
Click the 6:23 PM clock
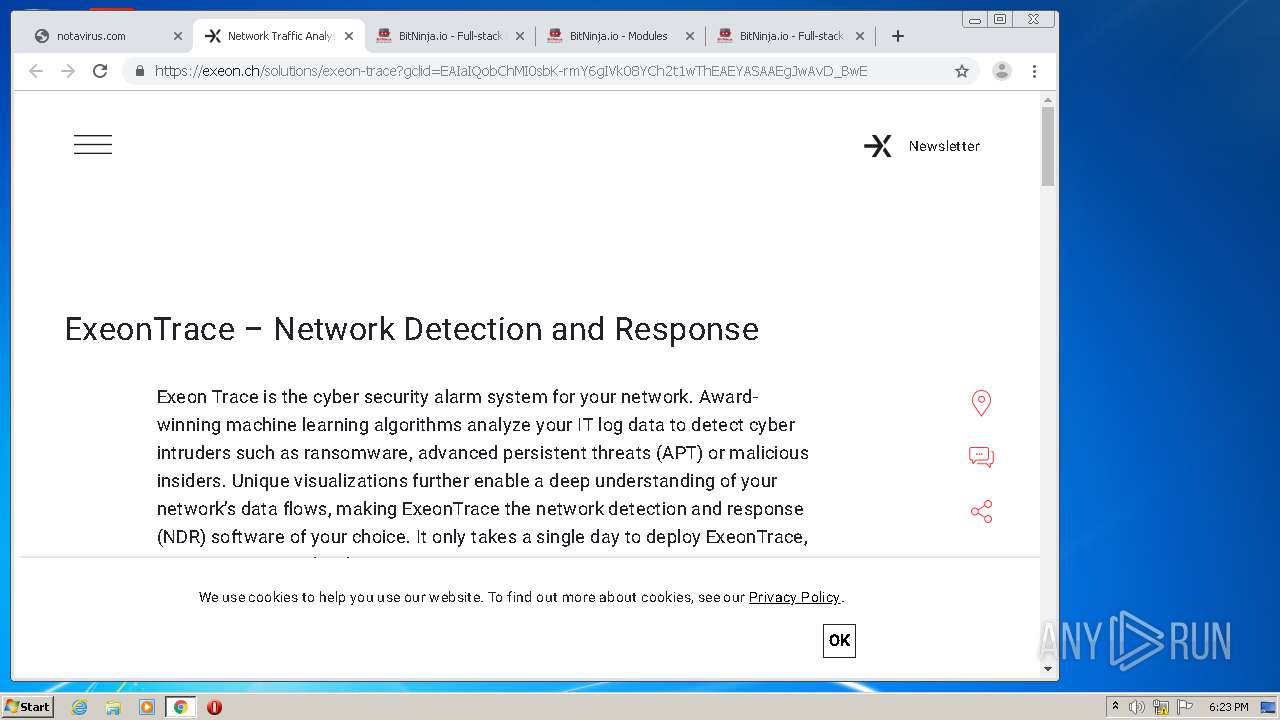click(x=1228, y=707)
